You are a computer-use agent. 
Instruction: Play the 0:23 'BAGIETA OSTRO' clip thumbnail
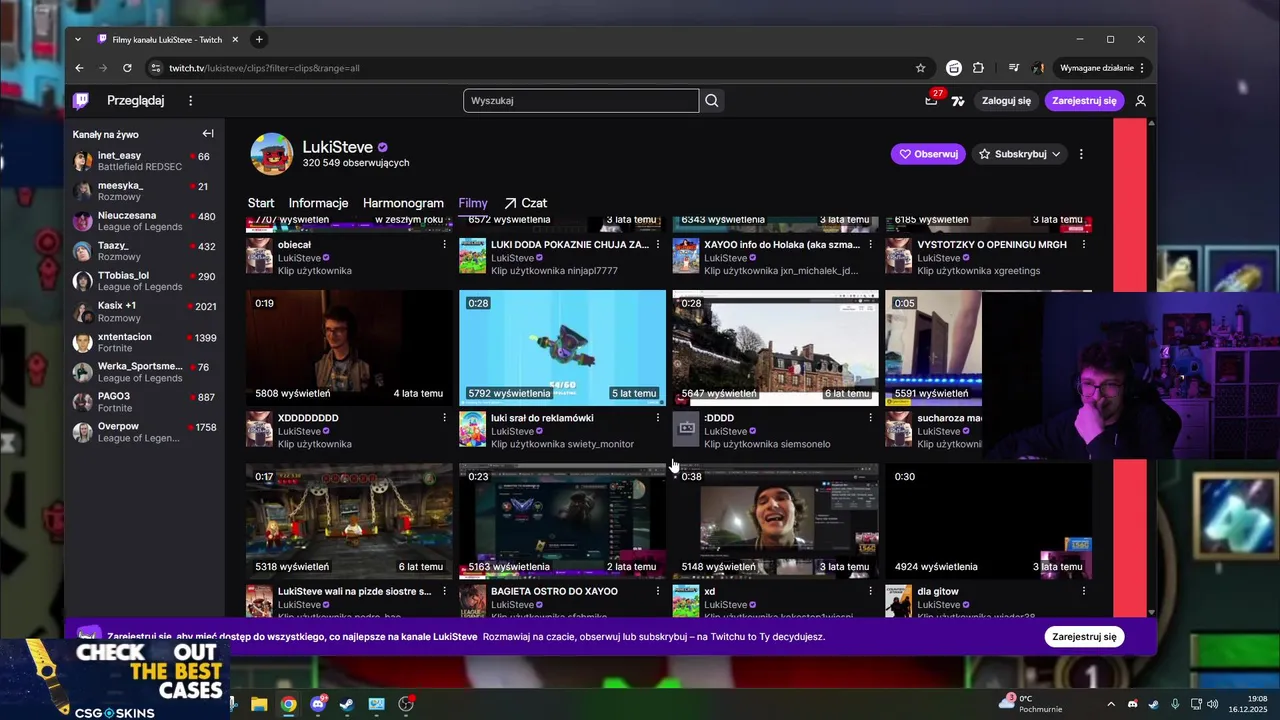point(562,521)
